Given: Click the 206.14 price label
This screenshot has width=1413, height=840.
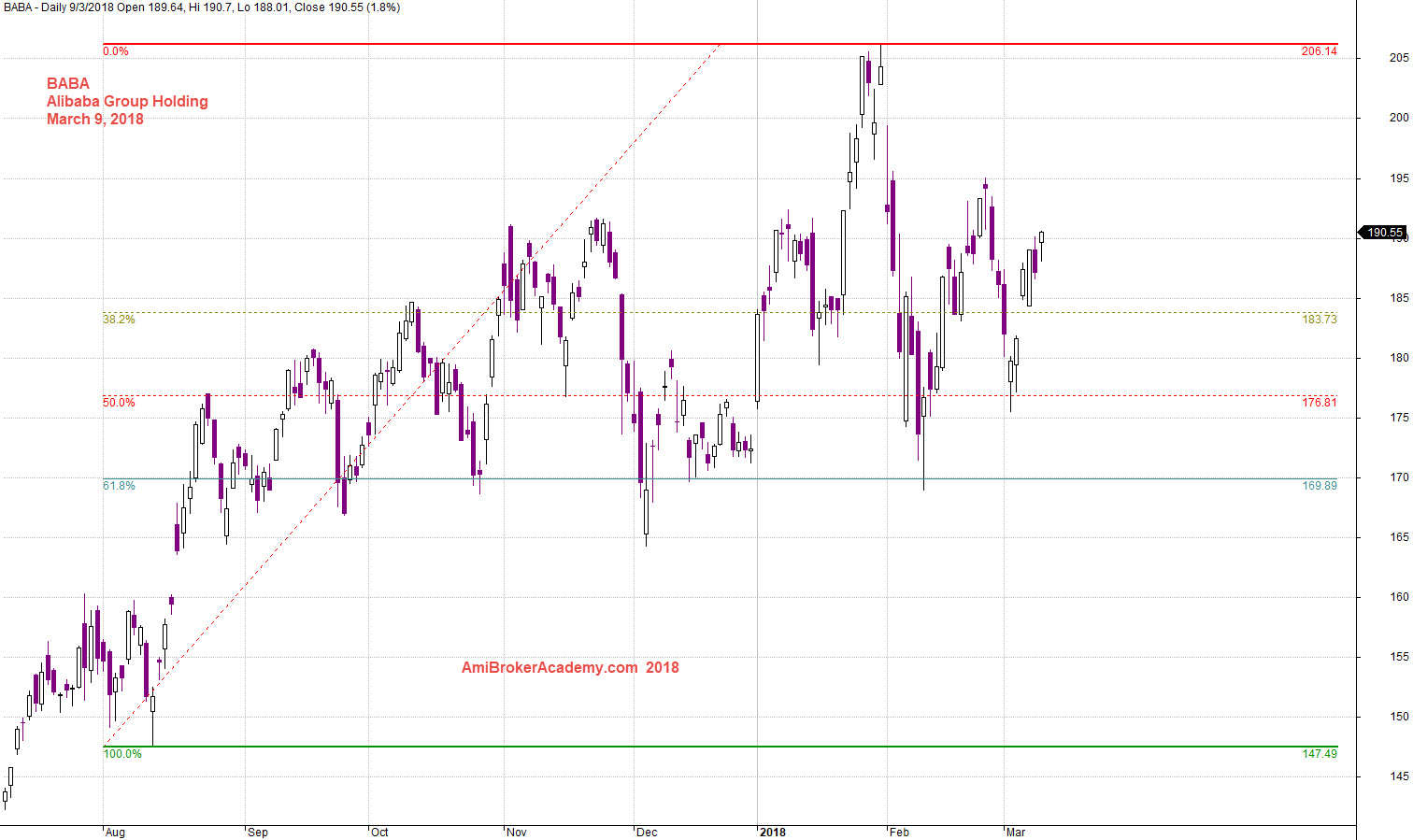Looking at the screenshot, I should (1319, 51).
